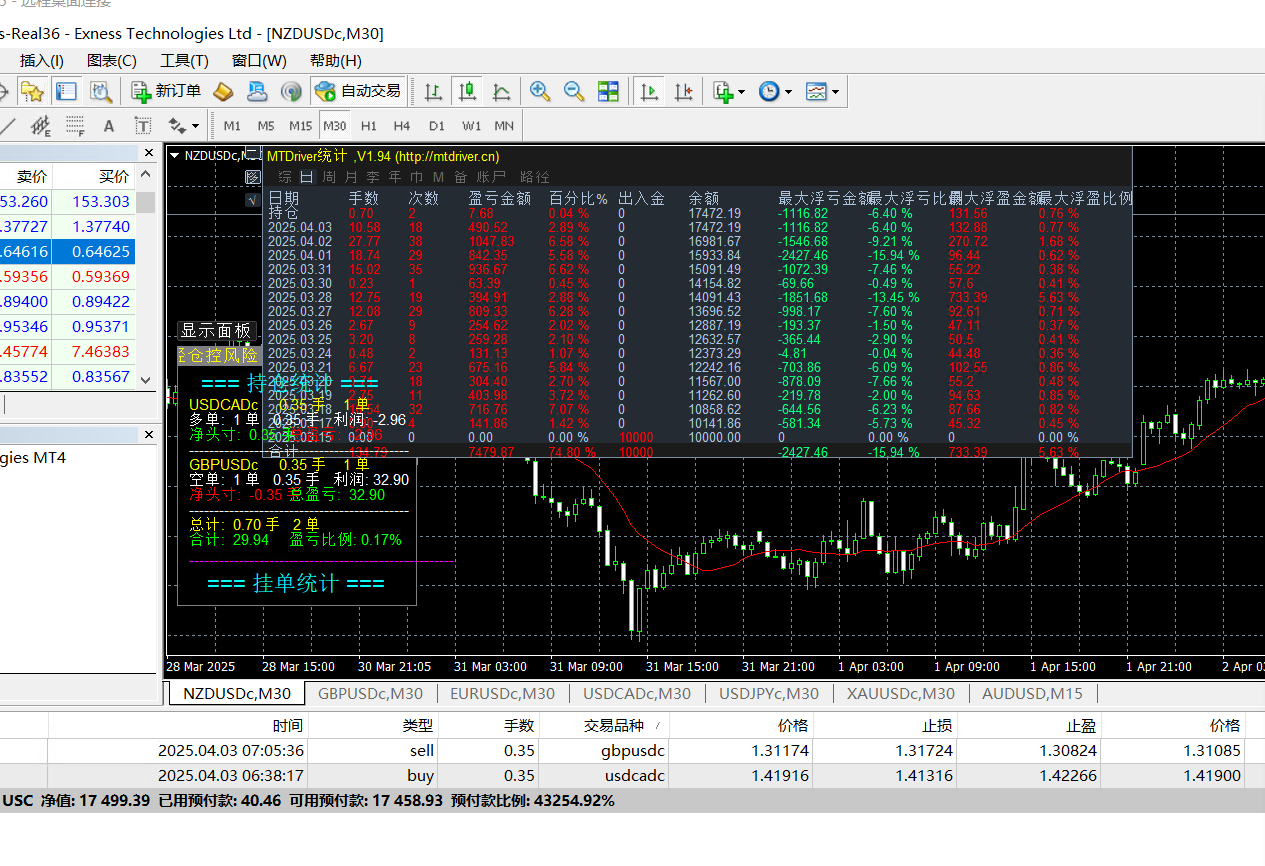Expand the chart templates dropdown
The width and height of the screenshot is (1265, 866).
(x=834, y=92)
